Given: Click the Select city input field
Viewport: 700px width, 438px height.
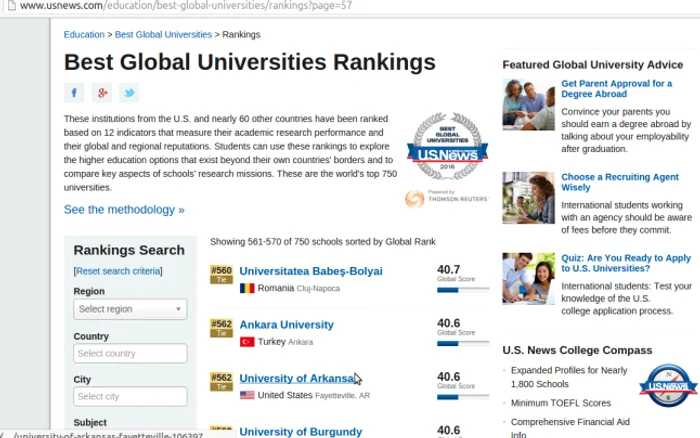Looking at the screenshot, I should click(x=130, y=396).
